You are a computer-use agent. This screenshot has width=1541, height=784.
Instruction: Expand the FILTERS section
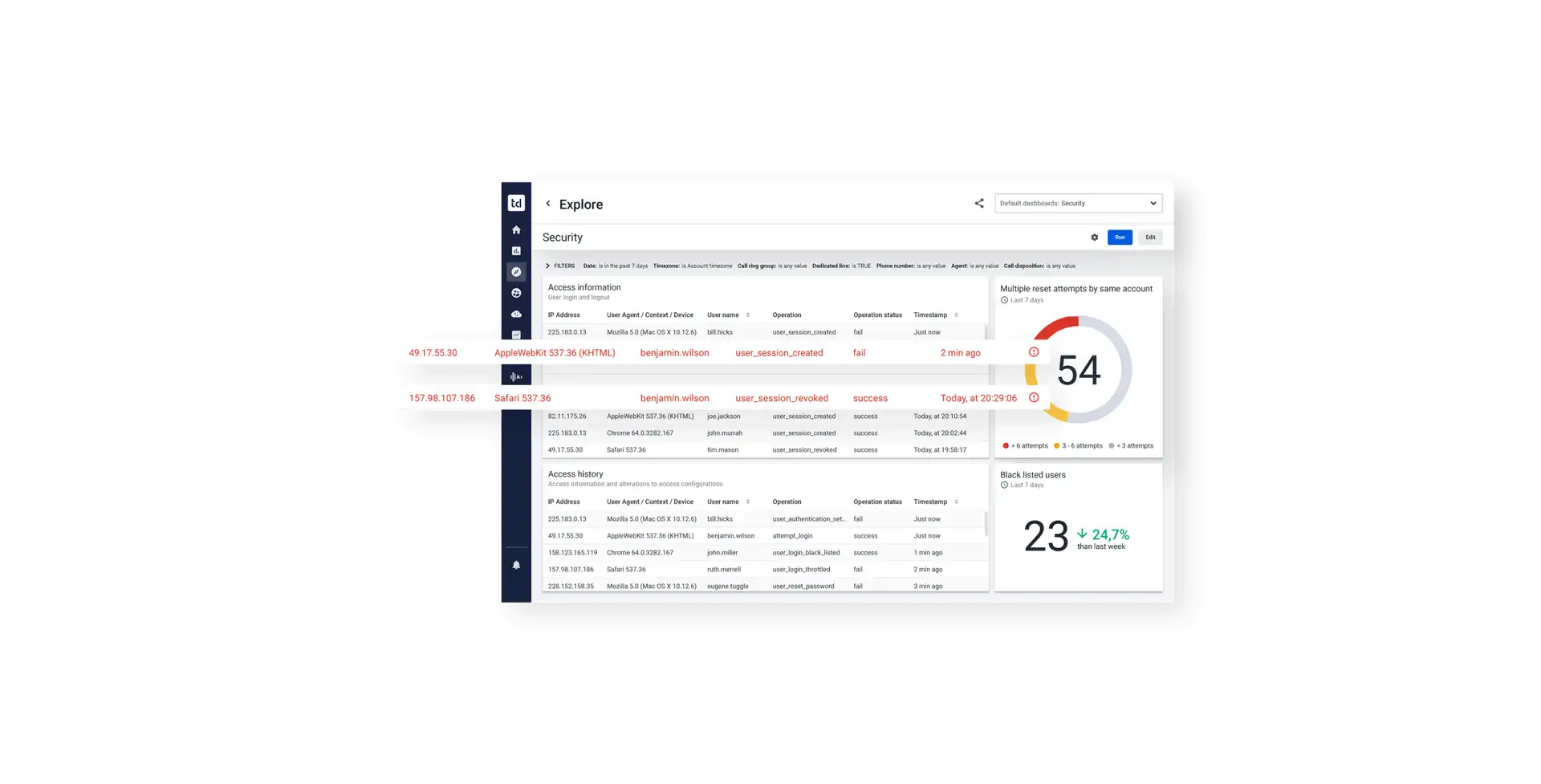click(x=548, y=266)
